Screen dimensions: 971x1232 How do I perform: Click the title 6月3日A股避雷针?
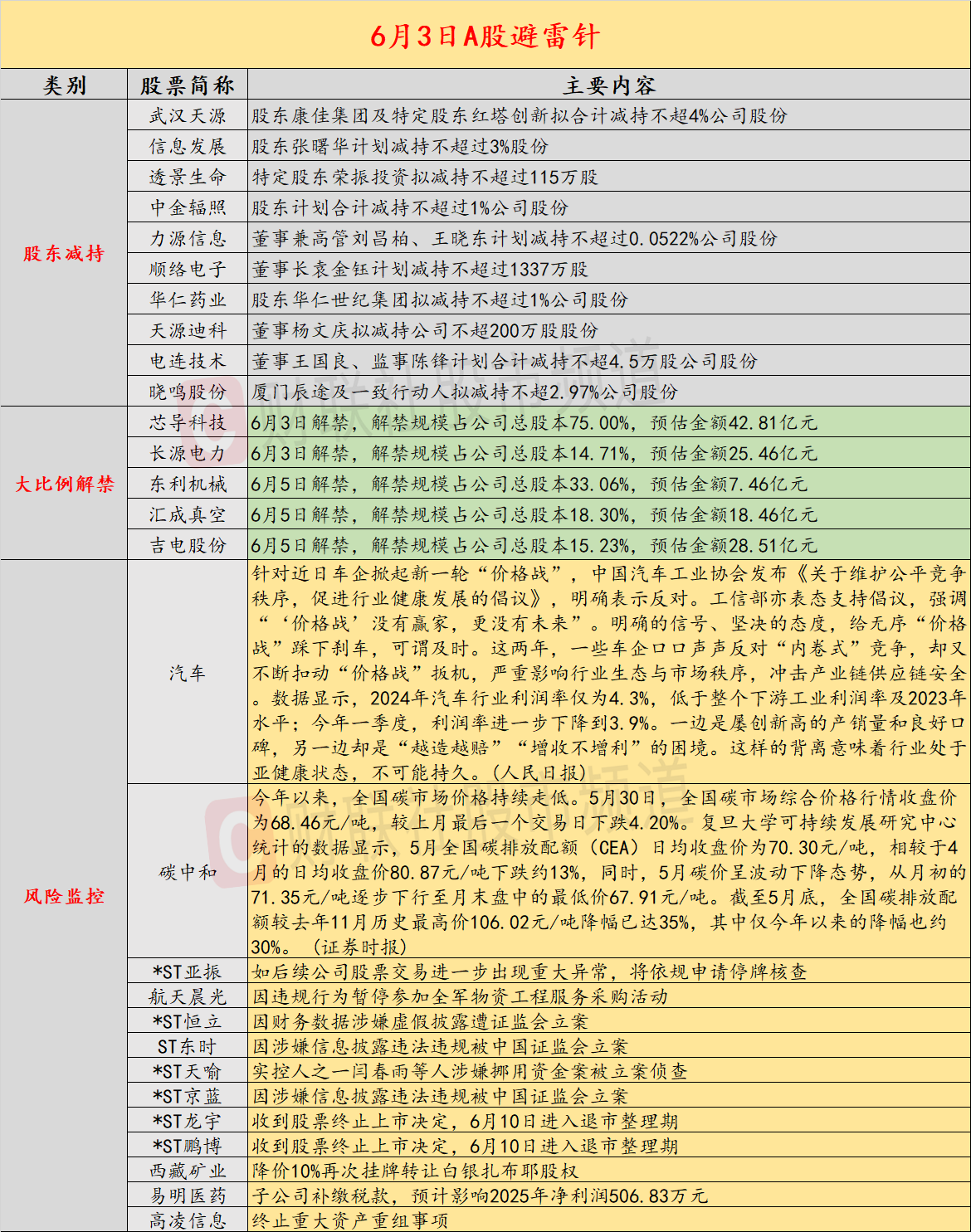pyautogui.click(x=485, y=36)
